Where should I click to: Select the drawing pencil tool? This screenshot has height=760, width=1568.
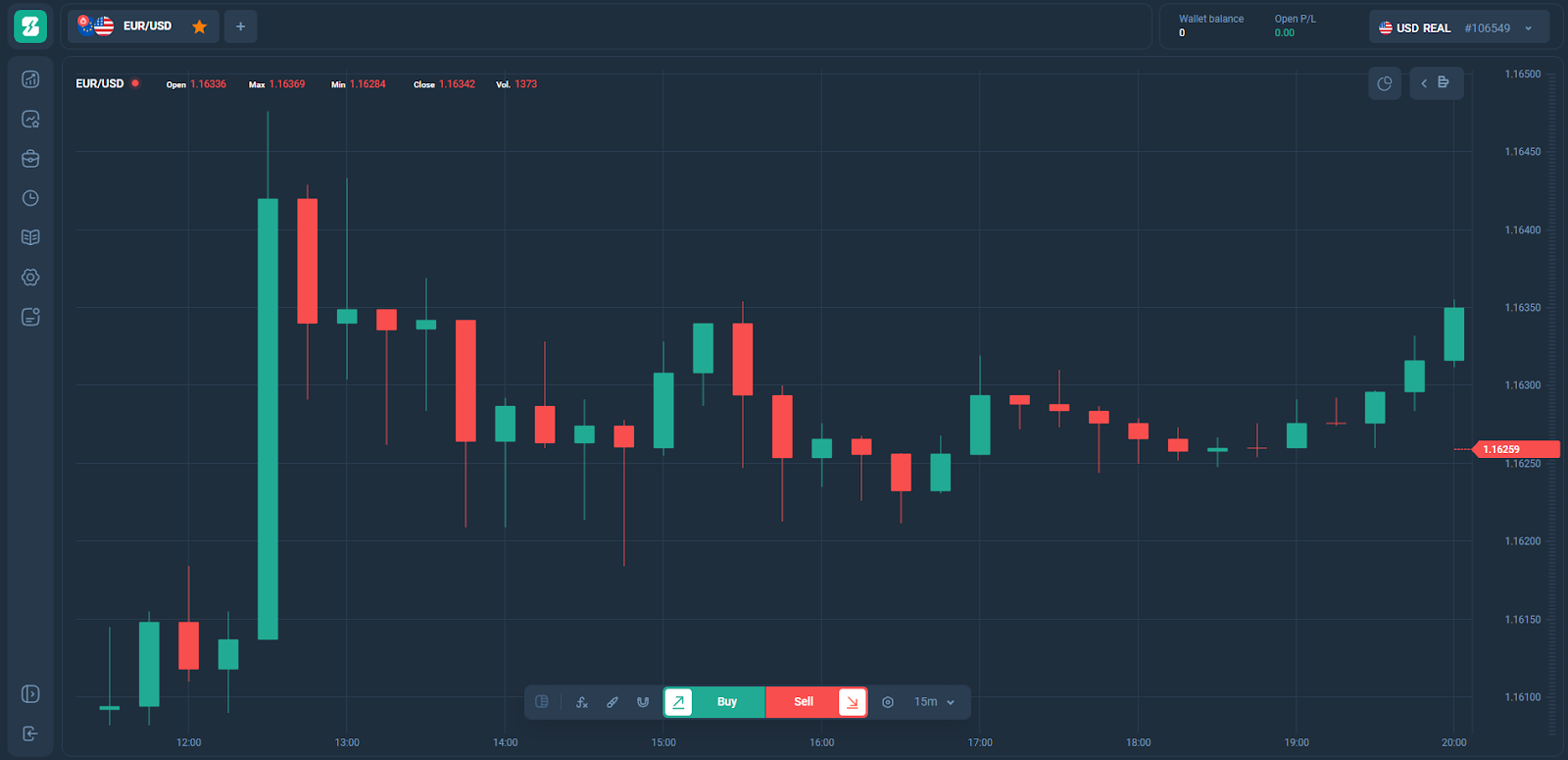point(612,702)
